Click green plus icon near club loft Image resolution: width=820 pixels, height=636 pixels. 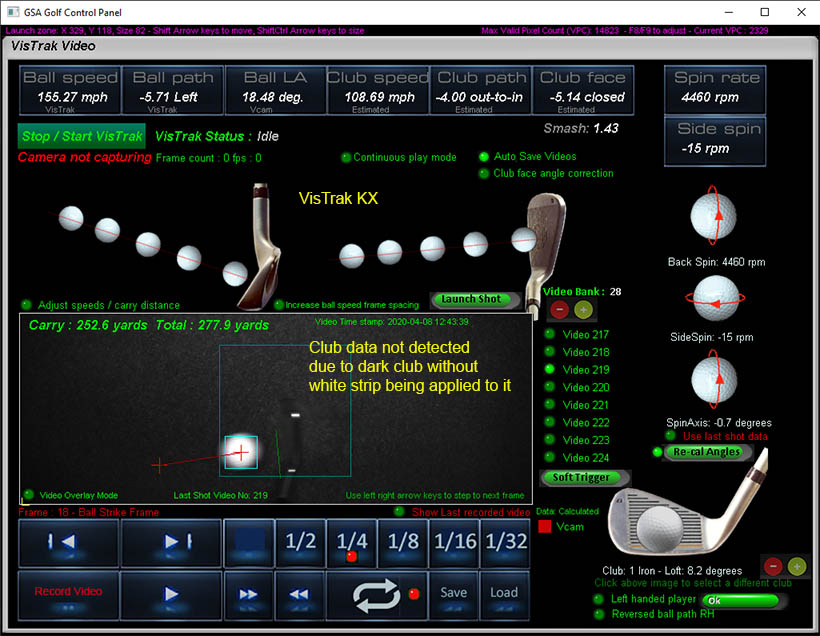(796, 566)
